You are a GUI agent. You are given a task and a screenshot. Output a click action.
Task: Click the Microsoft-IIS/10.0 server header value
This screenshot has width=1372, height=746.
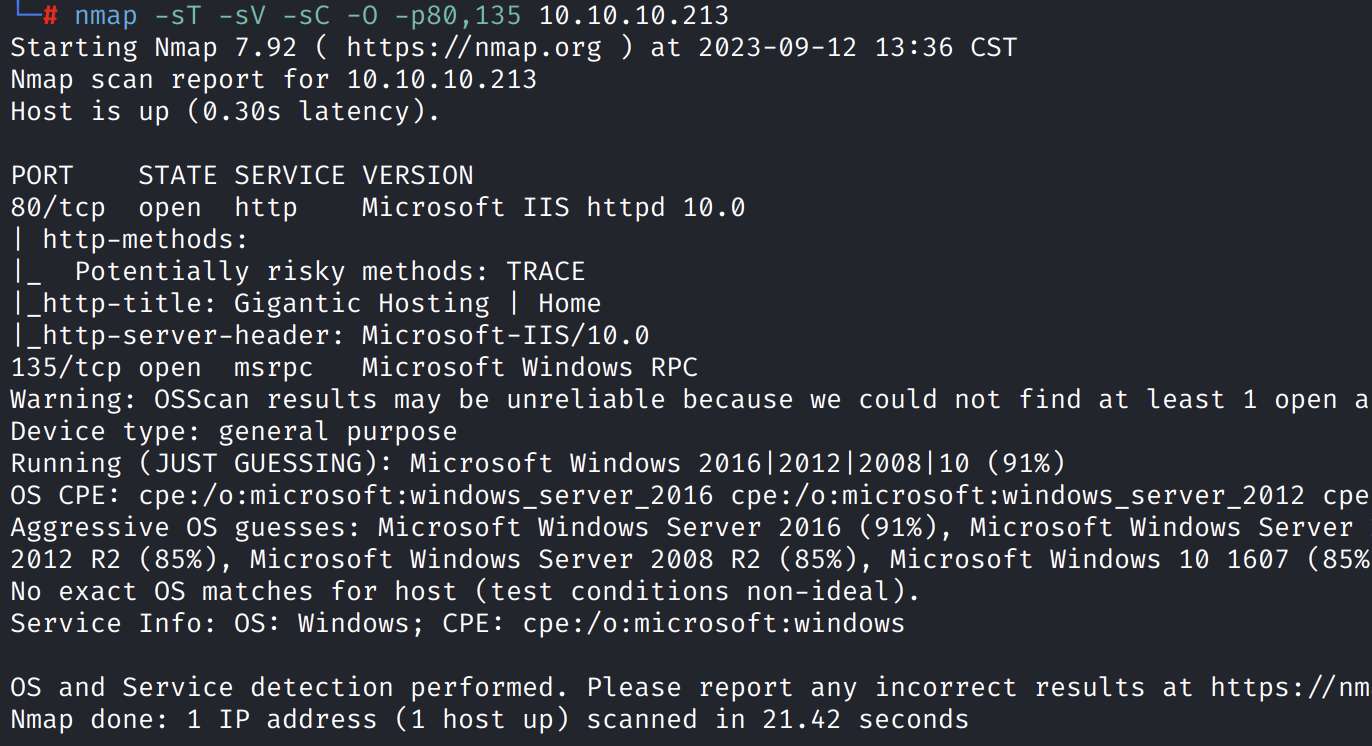(x=506, y=335)
